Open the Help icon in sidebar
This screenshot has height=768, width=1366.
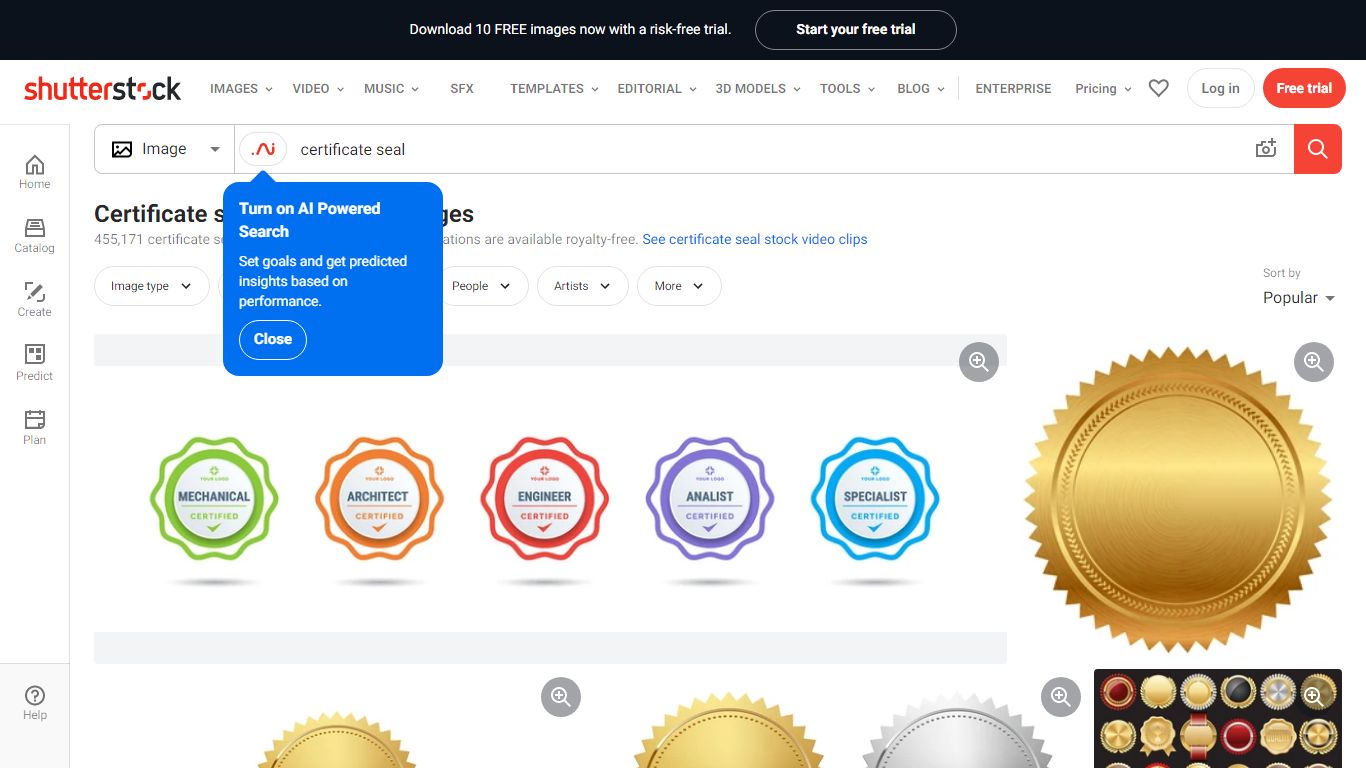point(34,703)
